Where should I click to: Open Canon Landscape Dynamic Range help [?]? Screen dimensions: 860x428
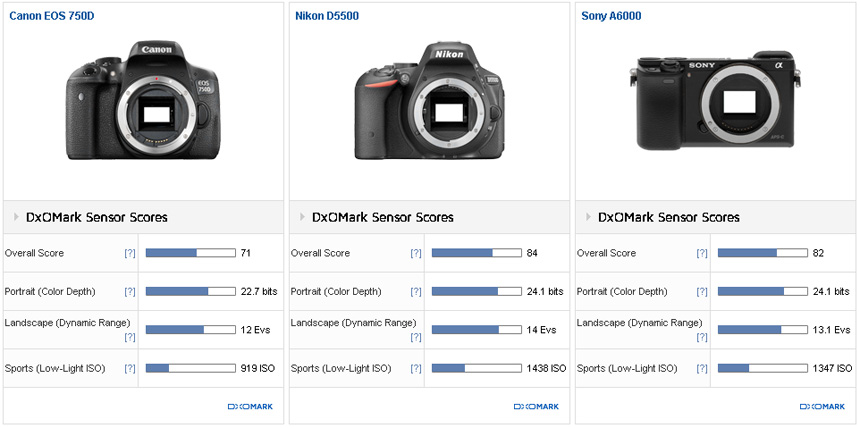(129, 337)
